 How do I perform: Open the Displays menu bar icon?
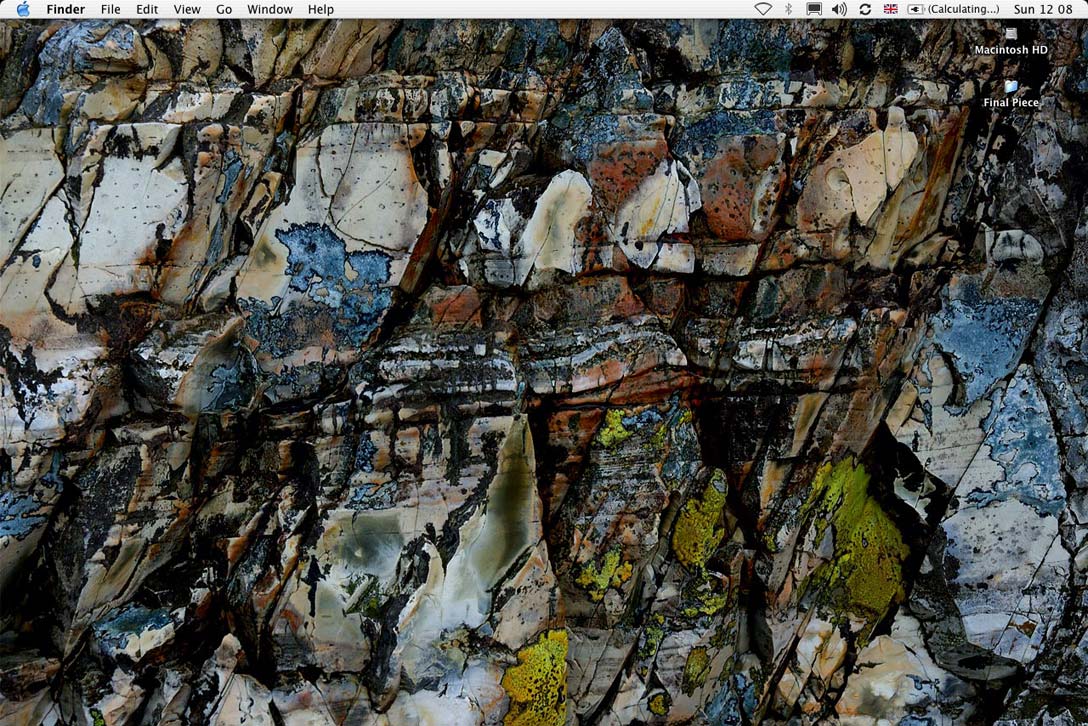point(814,9)
